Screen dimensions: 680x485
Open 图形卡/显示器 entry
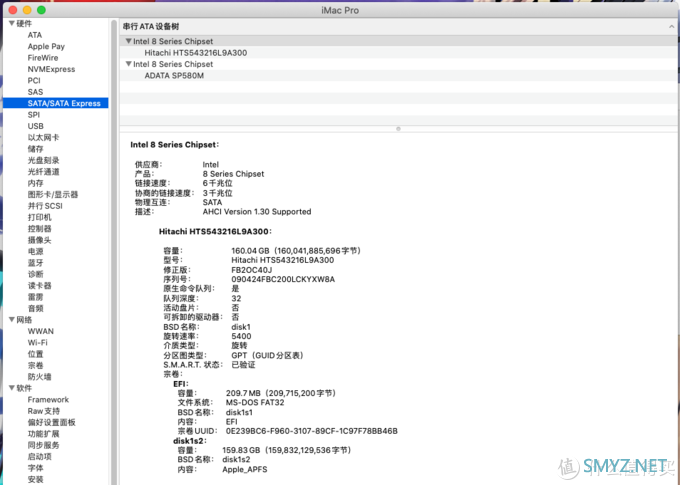click(53, 194)
